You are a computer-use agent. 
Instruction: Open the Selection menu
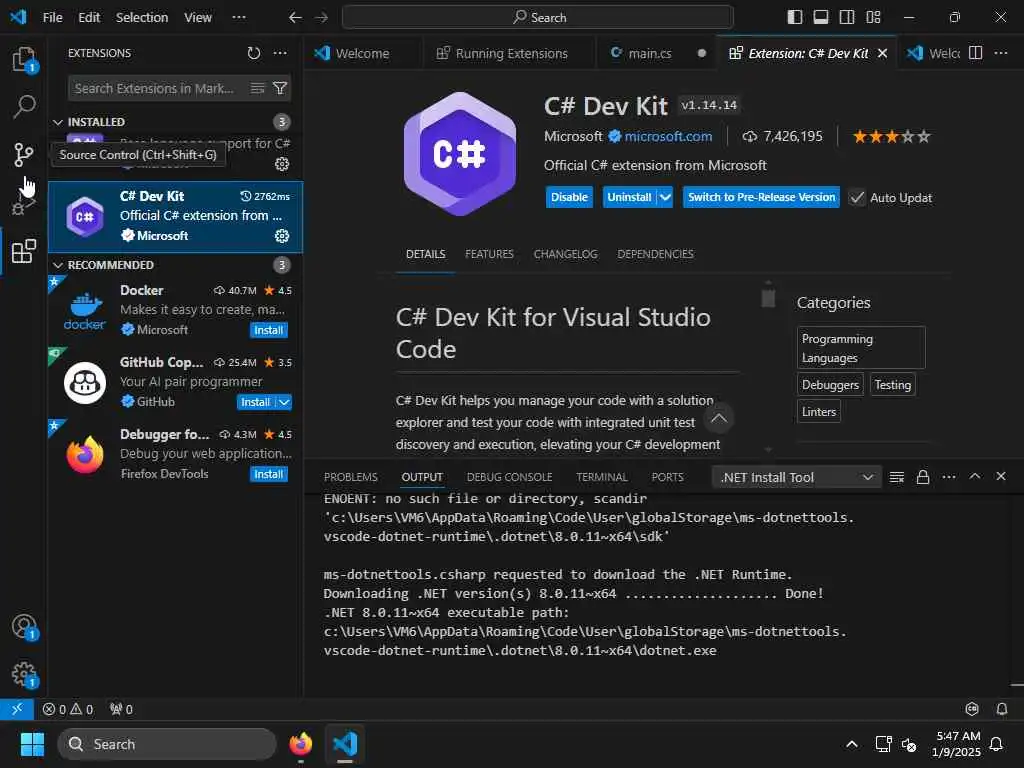coord(142,18)
